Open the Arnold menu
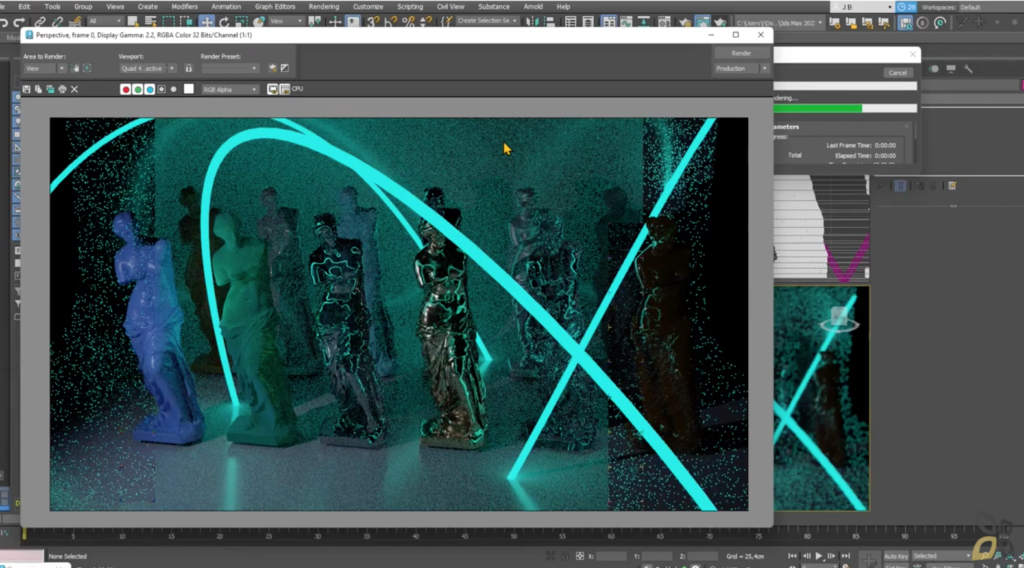The height and width of the screenshot is (568, 1024). tap(533, 7)
